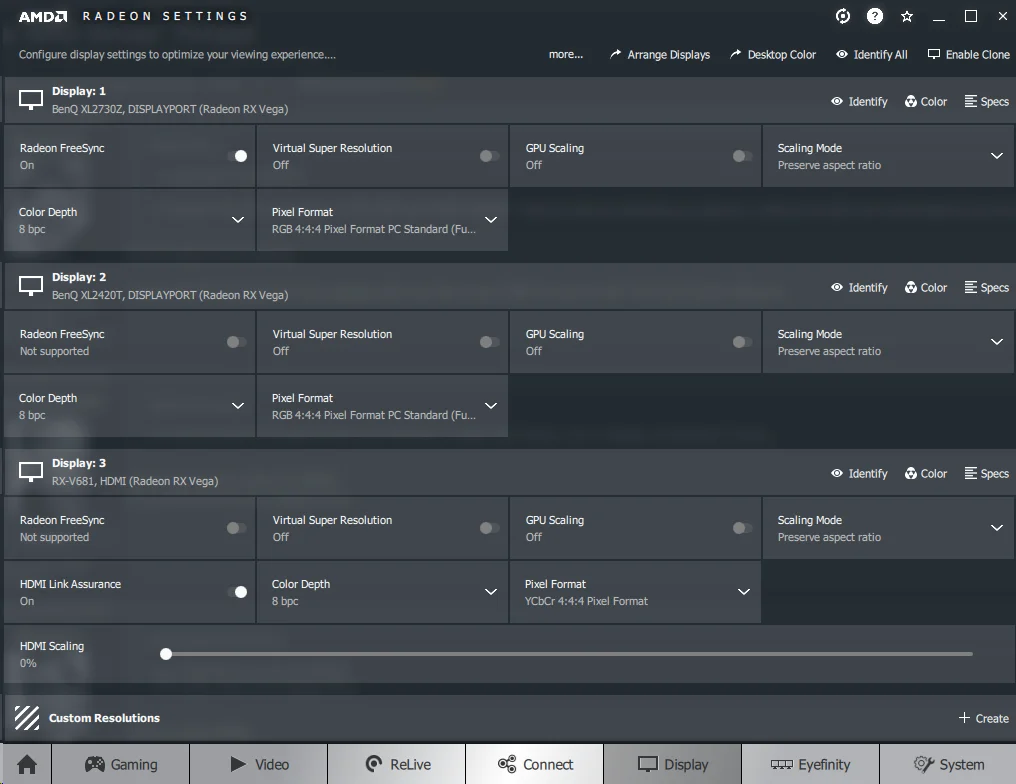Click the Custom Resolutions striped icon

click(27, 718)
